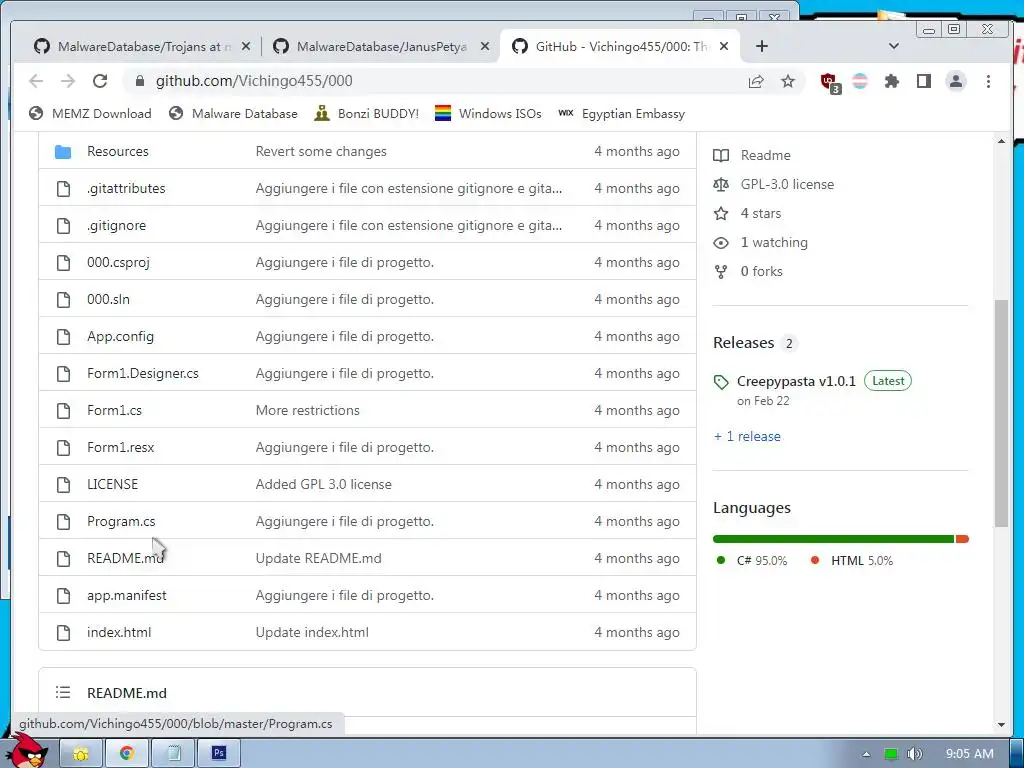
Task: Open App.config file
Action: [x=120, y=336]
